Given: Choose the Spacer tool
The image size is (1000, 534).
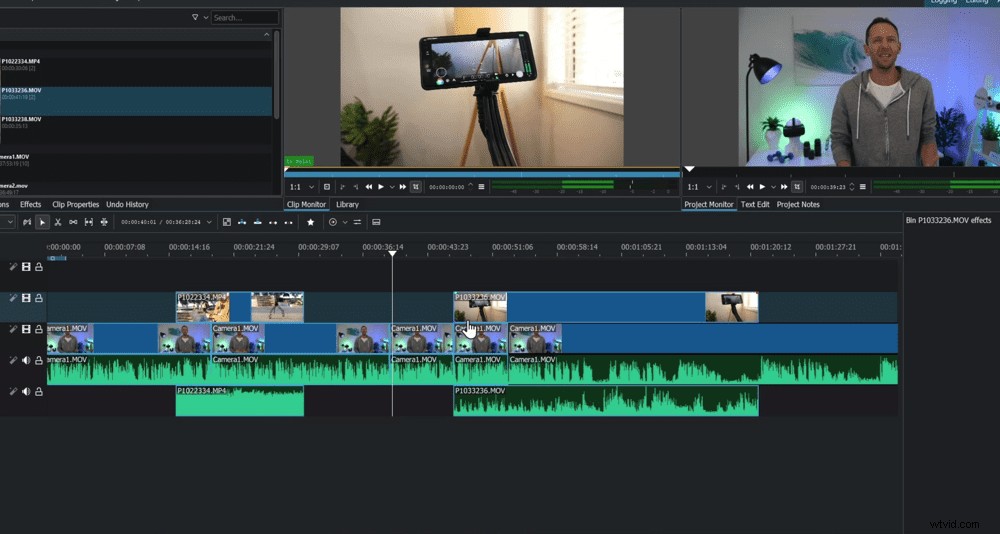Looking at the screenshot, I should pos(73,222).
